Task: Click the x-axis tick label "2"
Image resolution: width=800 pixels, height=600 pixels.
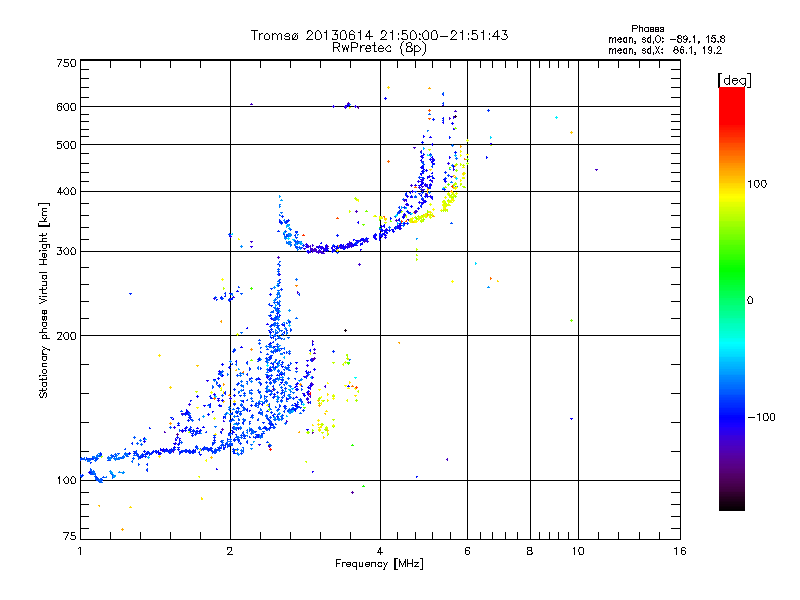Action: point(230,551)
